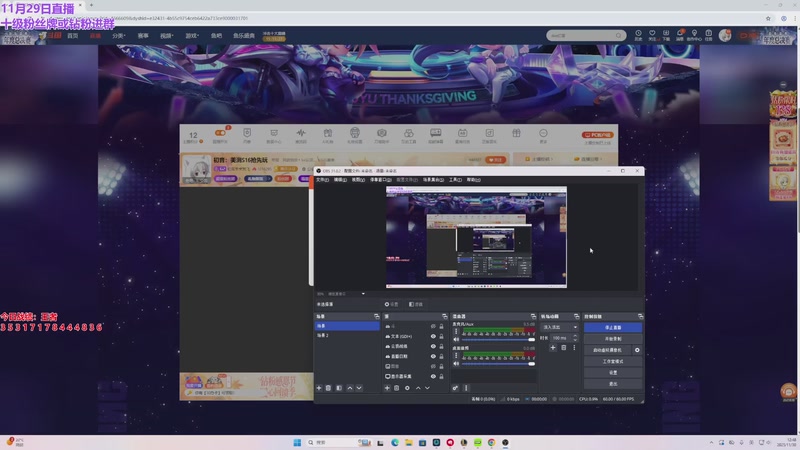The width and height of the screenshot is (800, 450).
Task: Select scene 2 in Scenes list
Action: click(347, 336)
